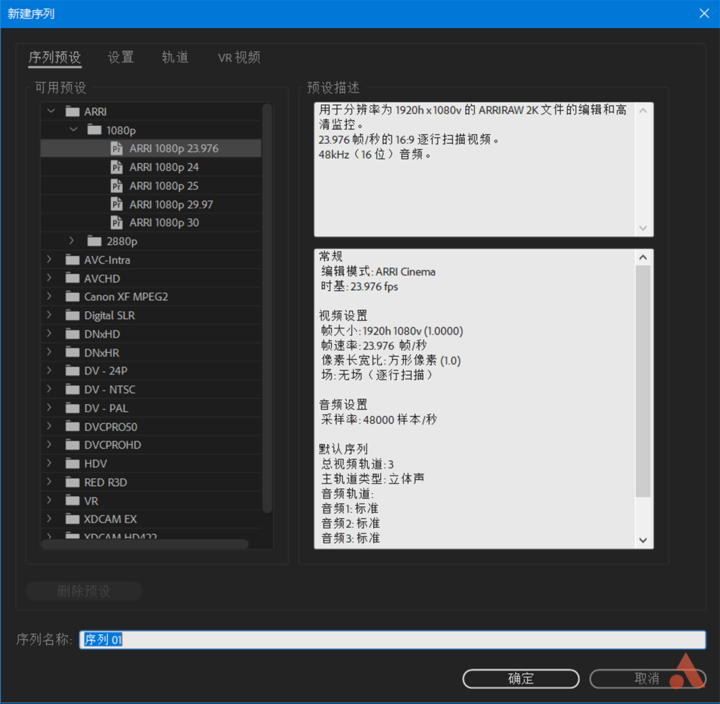720x704 pixels.
Task: Click the preset details scroll down arrow
Action: 643,540
